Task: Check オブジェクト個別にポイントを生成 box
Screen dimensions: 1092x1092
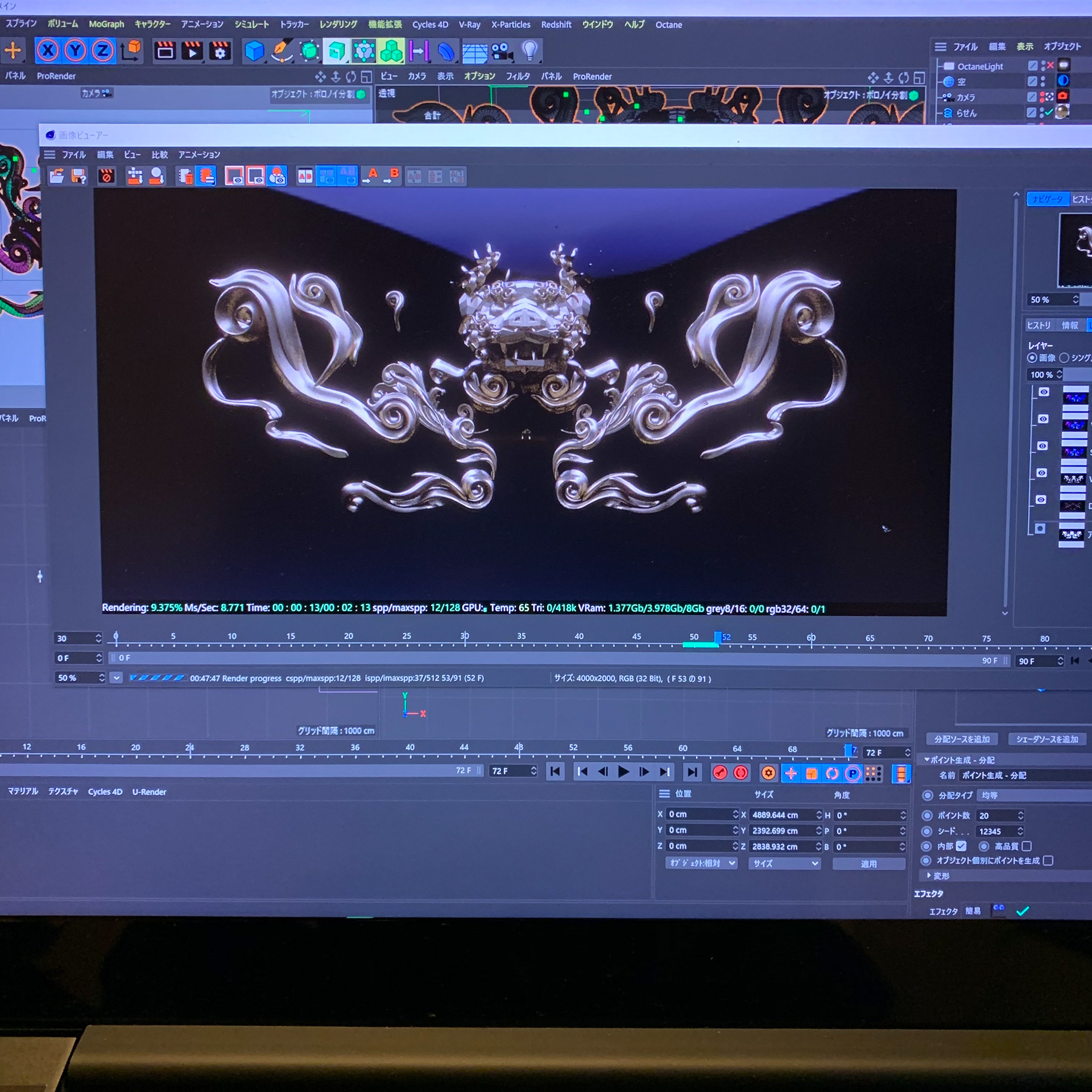Action: [1048, 861]
